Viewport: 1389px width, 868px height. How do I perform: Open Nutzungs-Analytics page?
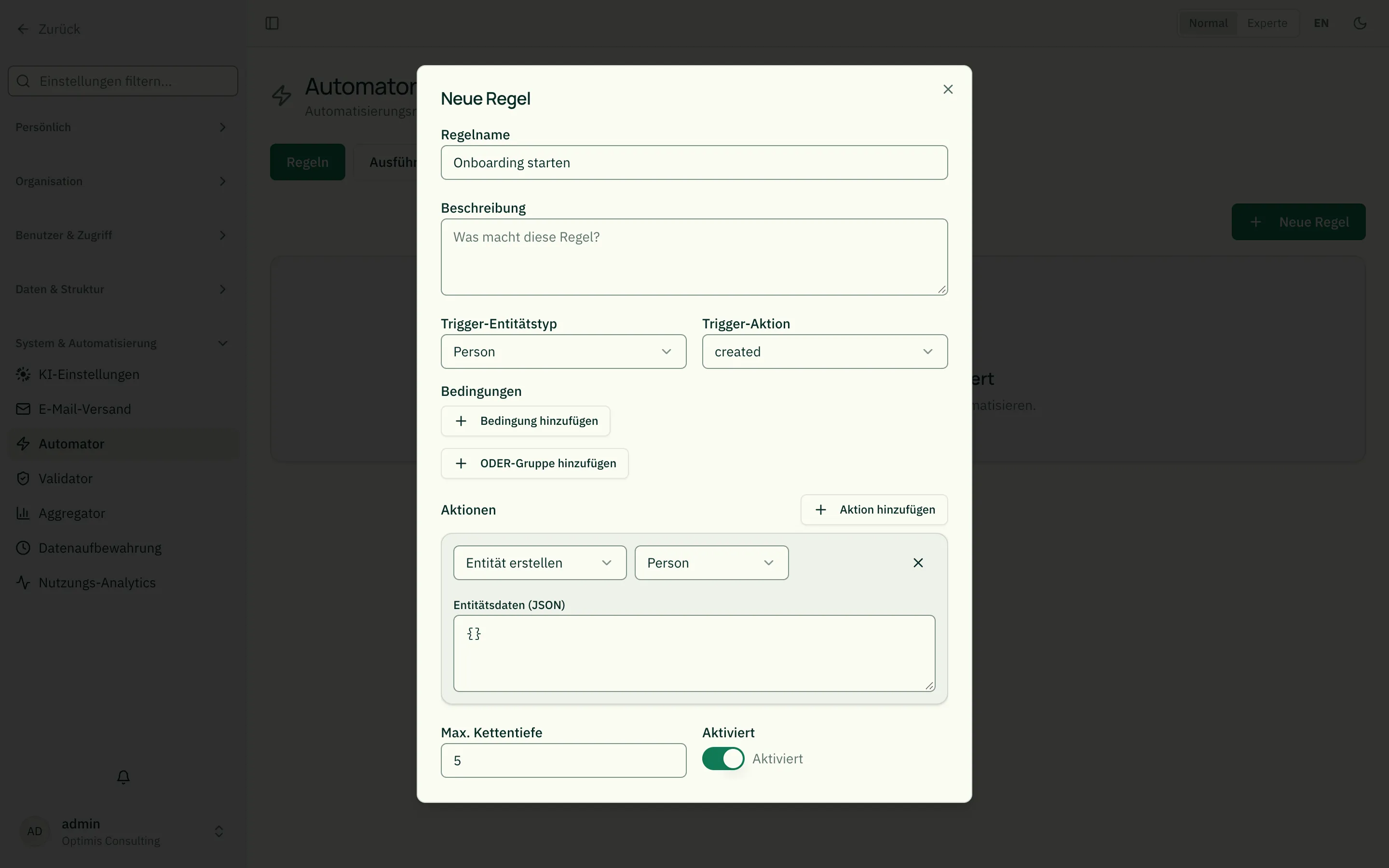click(123, 583)
